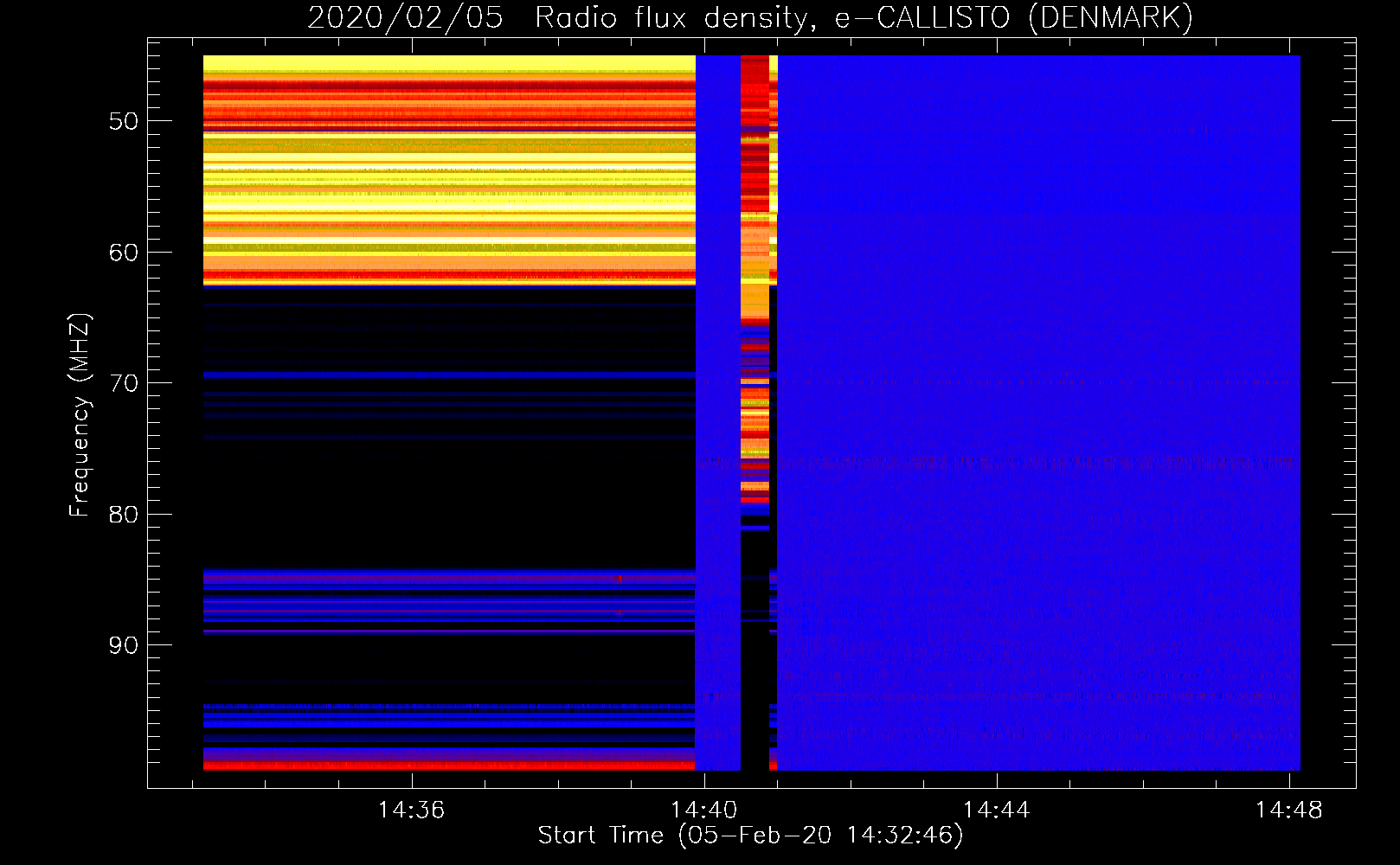Click the plot title with the date 2020/02/05

750,17
